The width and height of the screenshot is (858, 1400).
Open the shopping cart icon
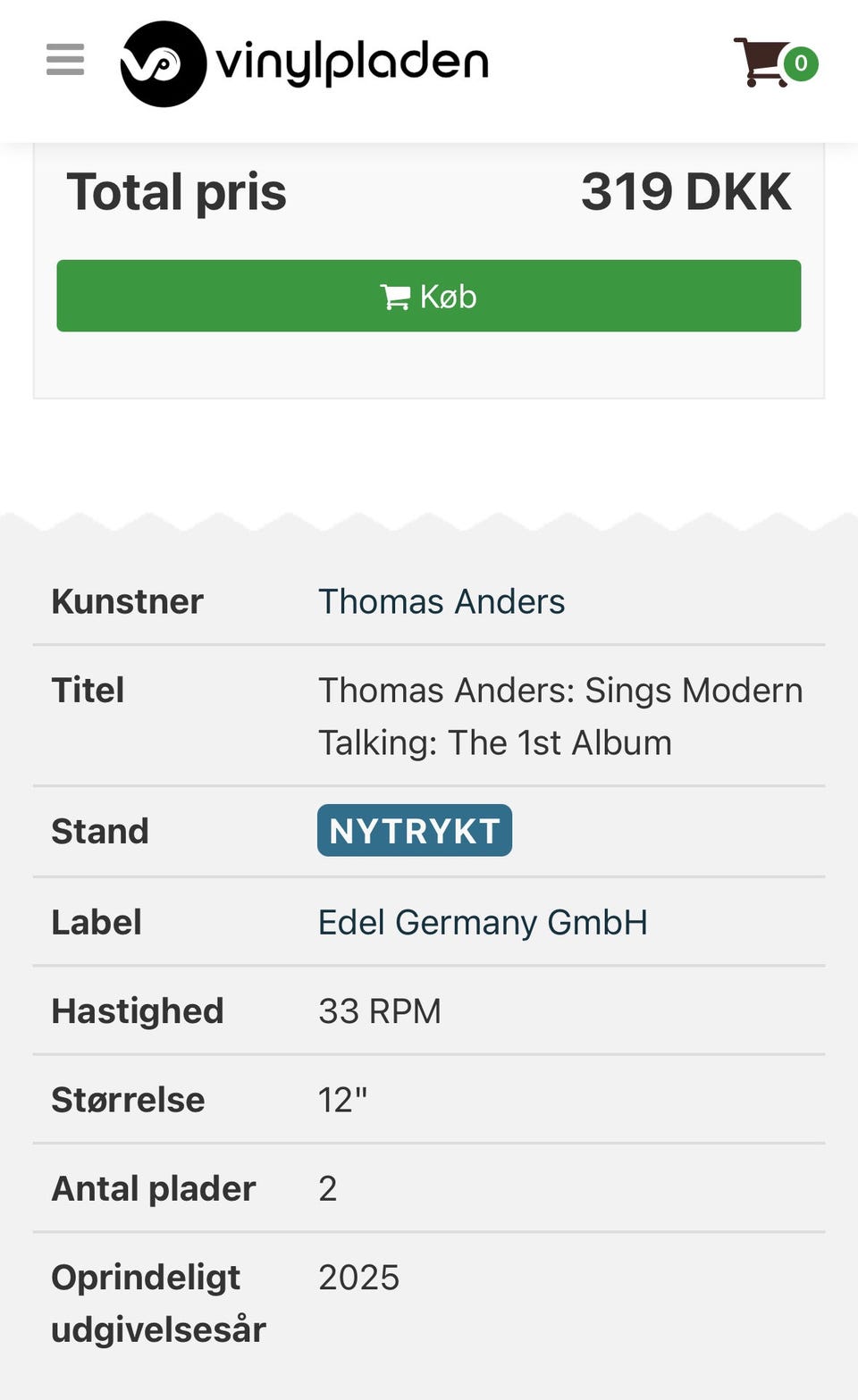(759, 63)
